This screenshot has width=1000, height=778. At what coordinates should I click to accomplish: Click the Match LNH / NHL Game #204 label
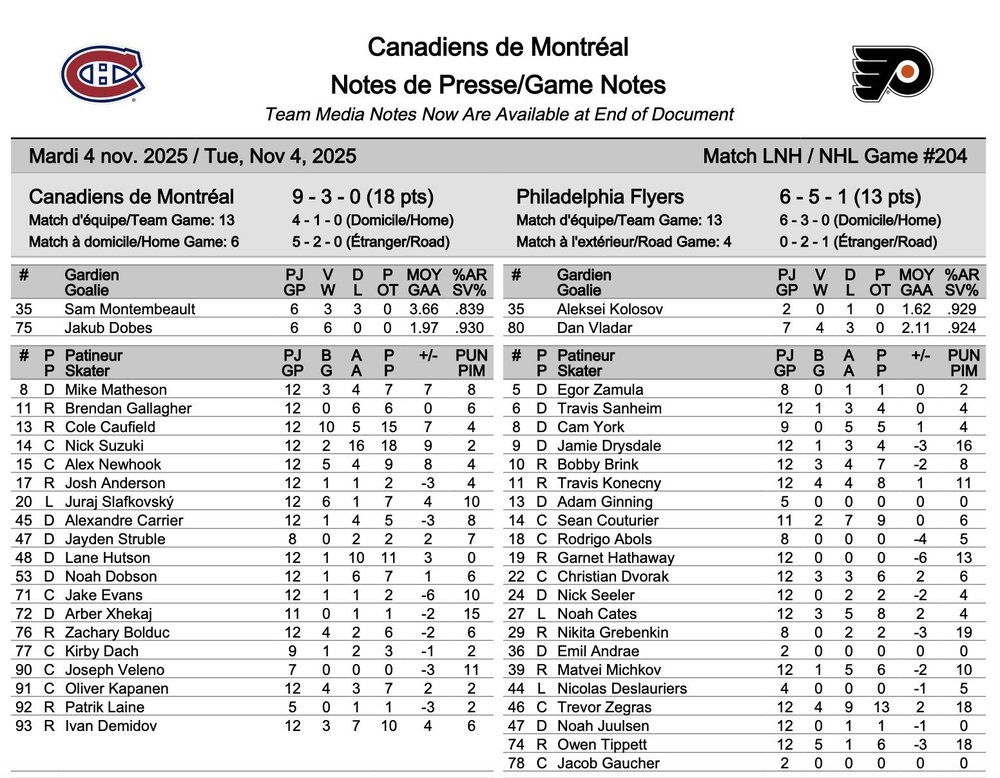[835, 157]
